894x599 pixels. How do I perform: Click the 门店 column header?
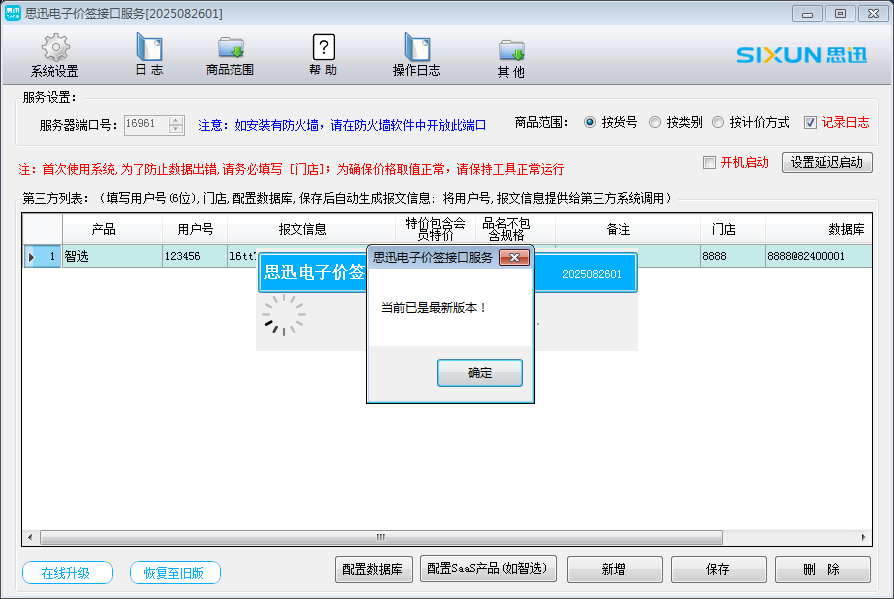coord(733,229)
